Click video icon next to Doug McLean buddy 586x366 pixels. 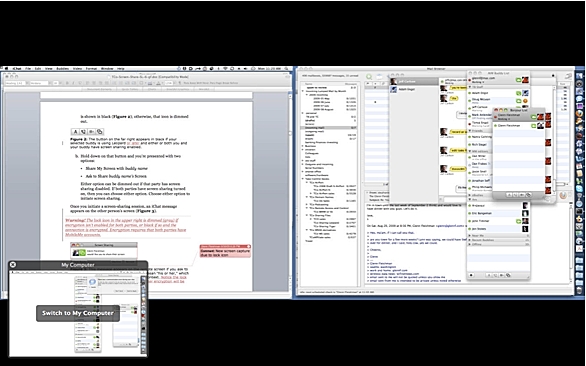pyautogui.click(x=519, y=101)
